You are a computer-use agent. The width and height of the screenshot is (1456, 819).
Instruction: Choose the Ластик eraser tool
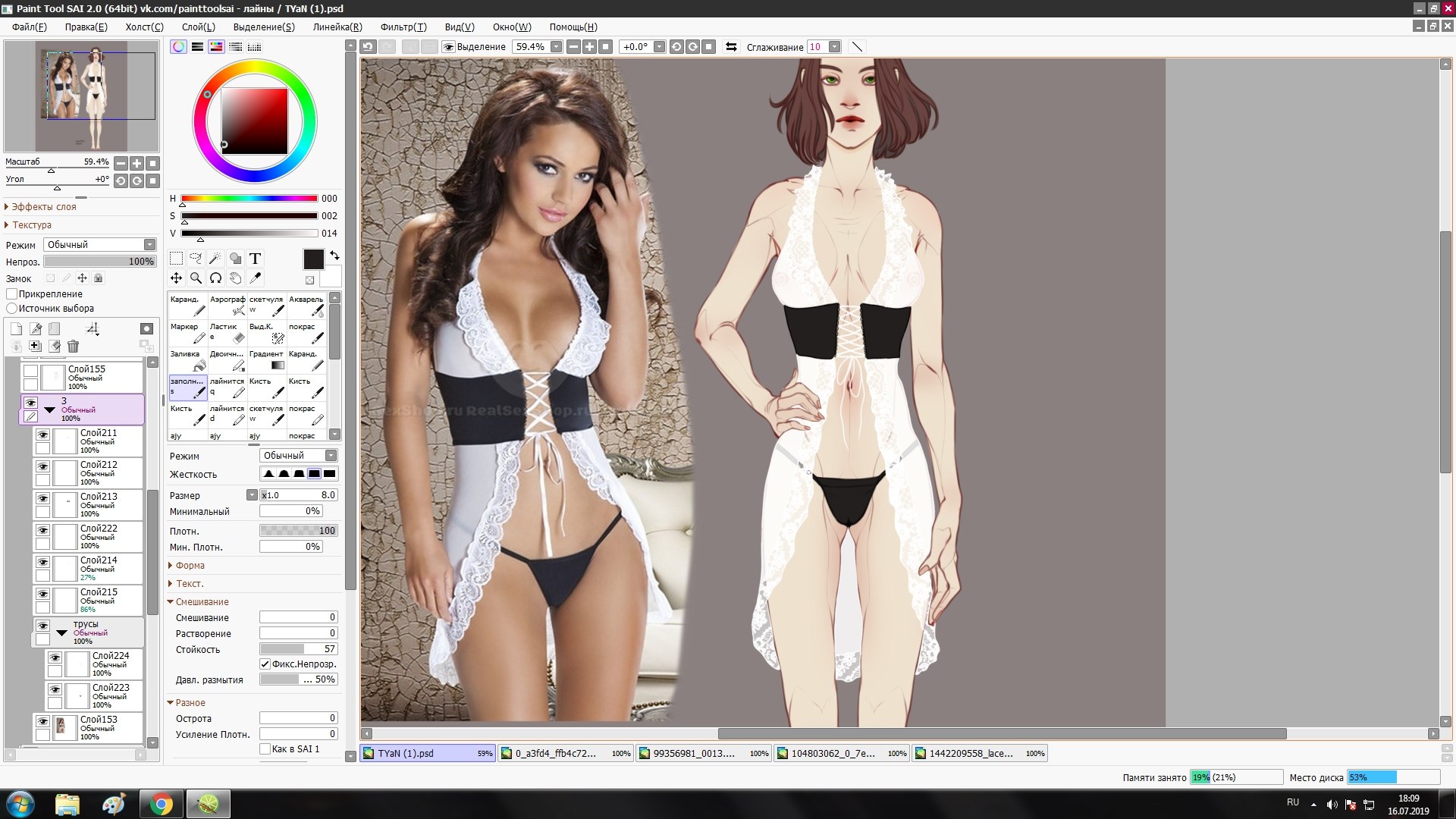(227, 332)
